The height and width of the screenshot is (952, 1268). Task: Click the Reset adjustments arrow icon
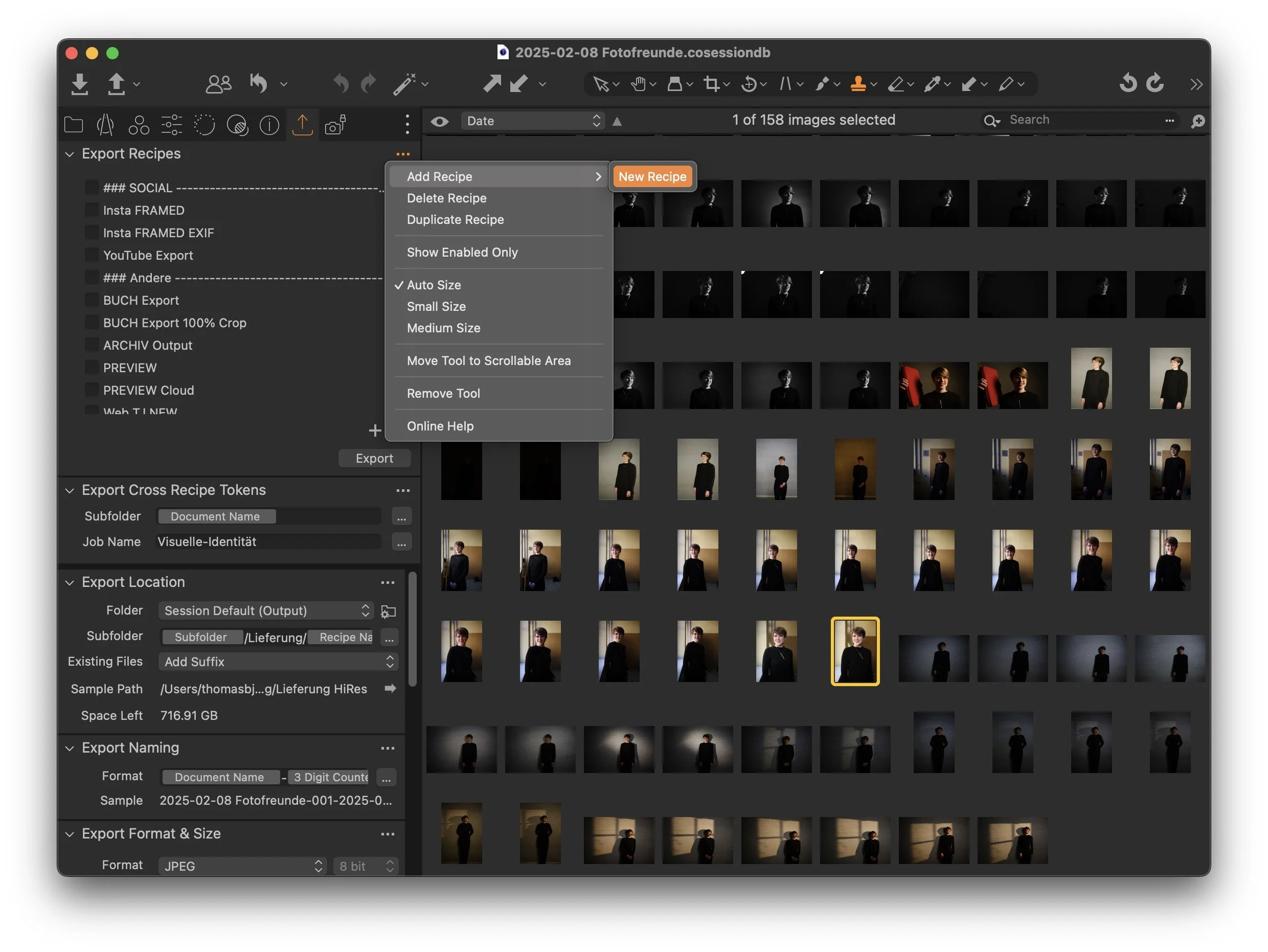tap(259, 84)
